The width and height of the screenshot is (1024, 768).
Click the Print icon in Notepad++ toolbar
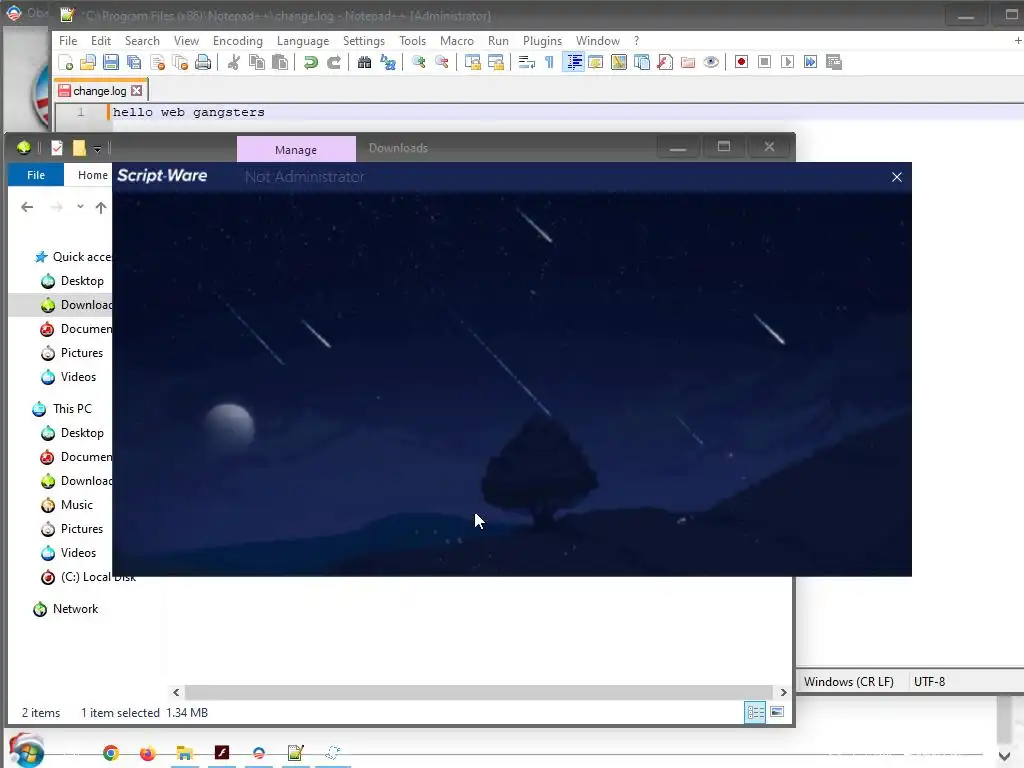pyautogui.click(x=203, y=62)
